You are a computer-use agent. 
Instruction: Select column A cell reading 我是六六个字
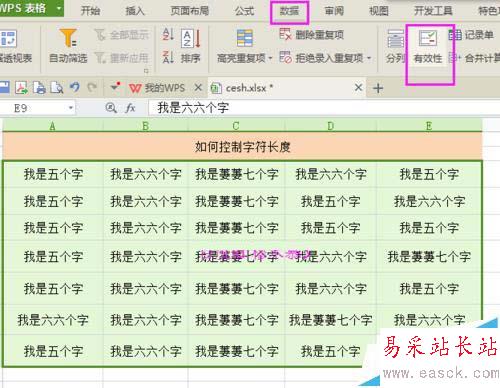(53, 320)
